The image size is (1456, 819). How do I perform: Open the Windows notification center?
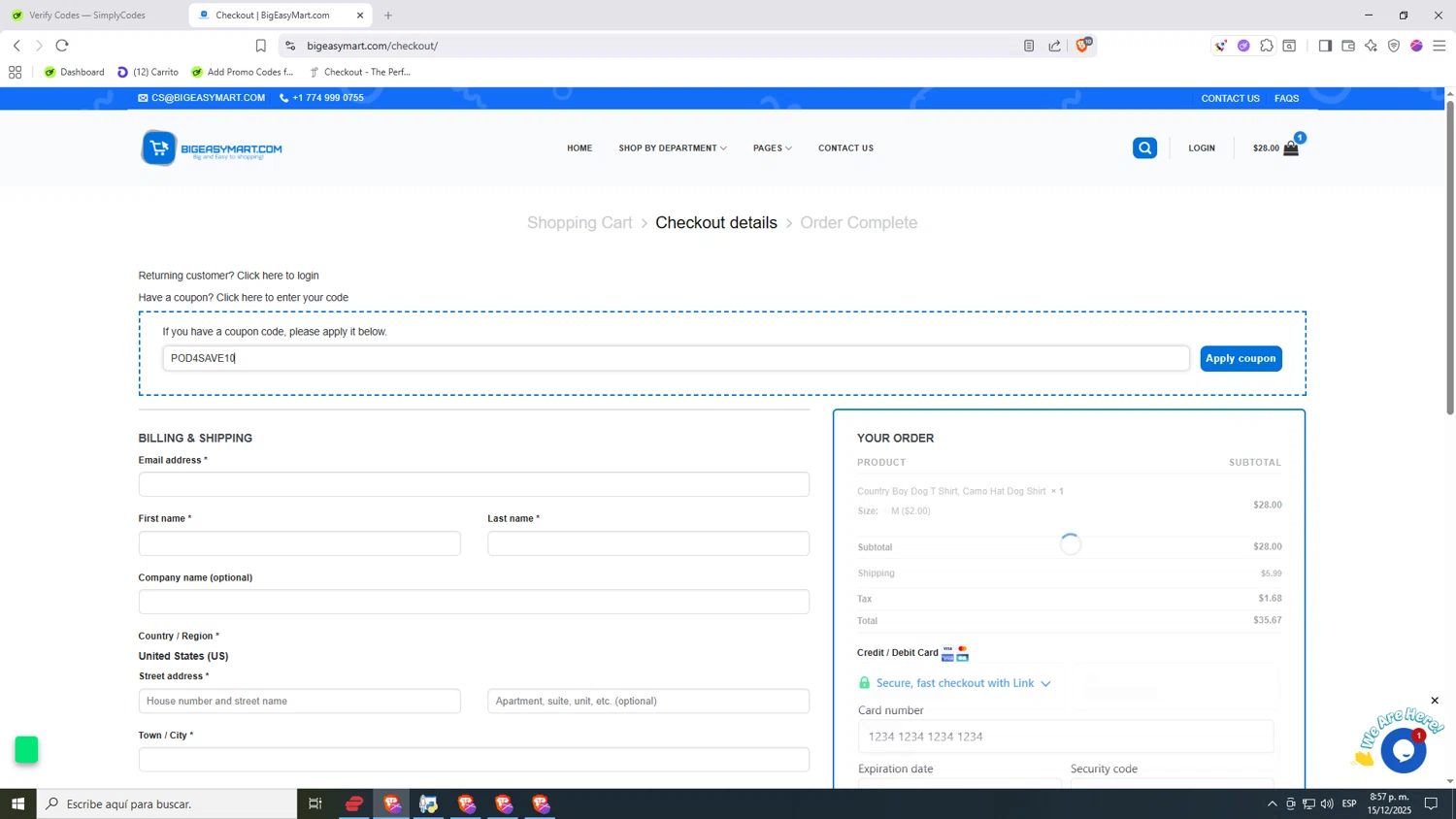point(1431,803)
